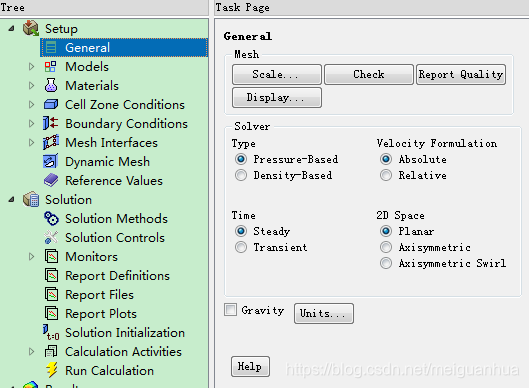Open the Units dialog button

324,313
